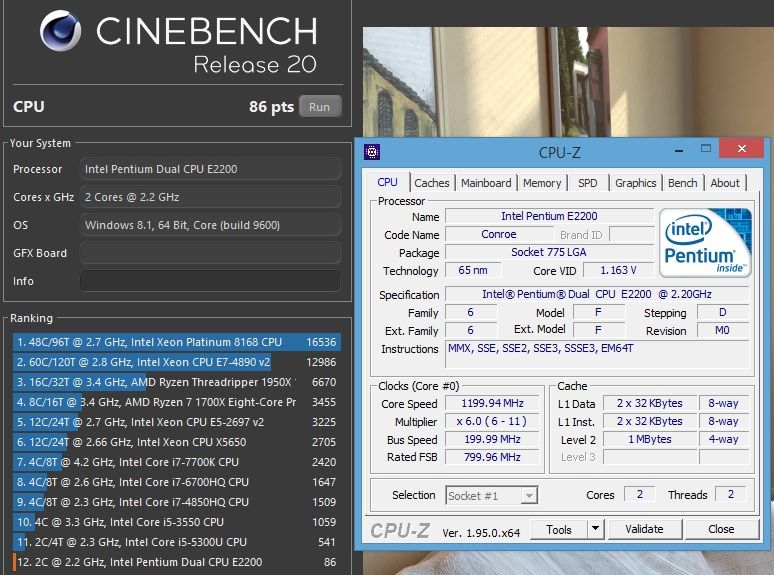Select ranking entry Core i7-4850HQ
The width and height of the screenshot is (774, 575).
coord(177,502)
